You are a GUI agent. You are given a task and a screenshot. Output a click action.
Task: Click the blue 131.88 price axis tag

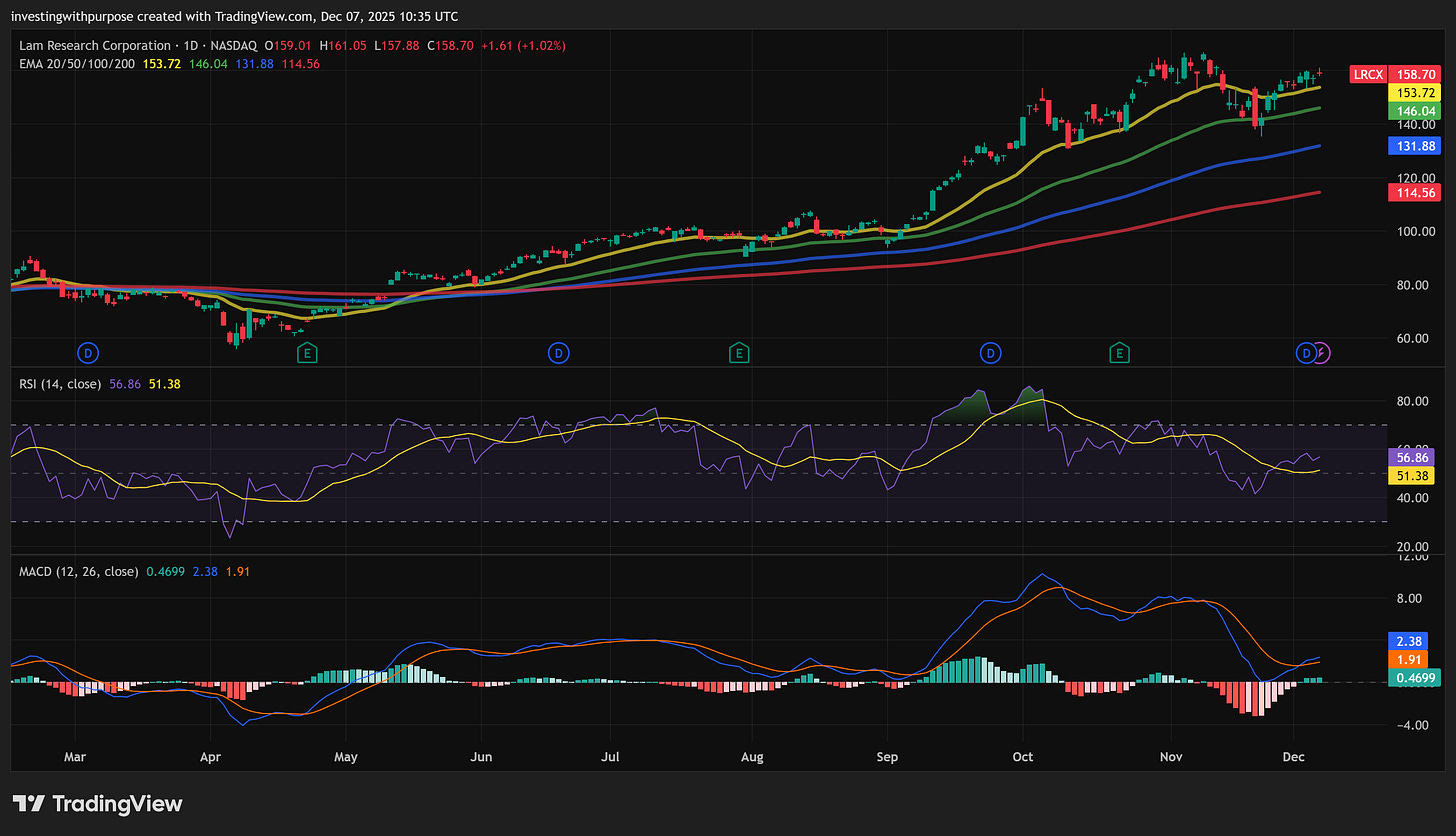pyautogui.click(x=1416, y=146)
